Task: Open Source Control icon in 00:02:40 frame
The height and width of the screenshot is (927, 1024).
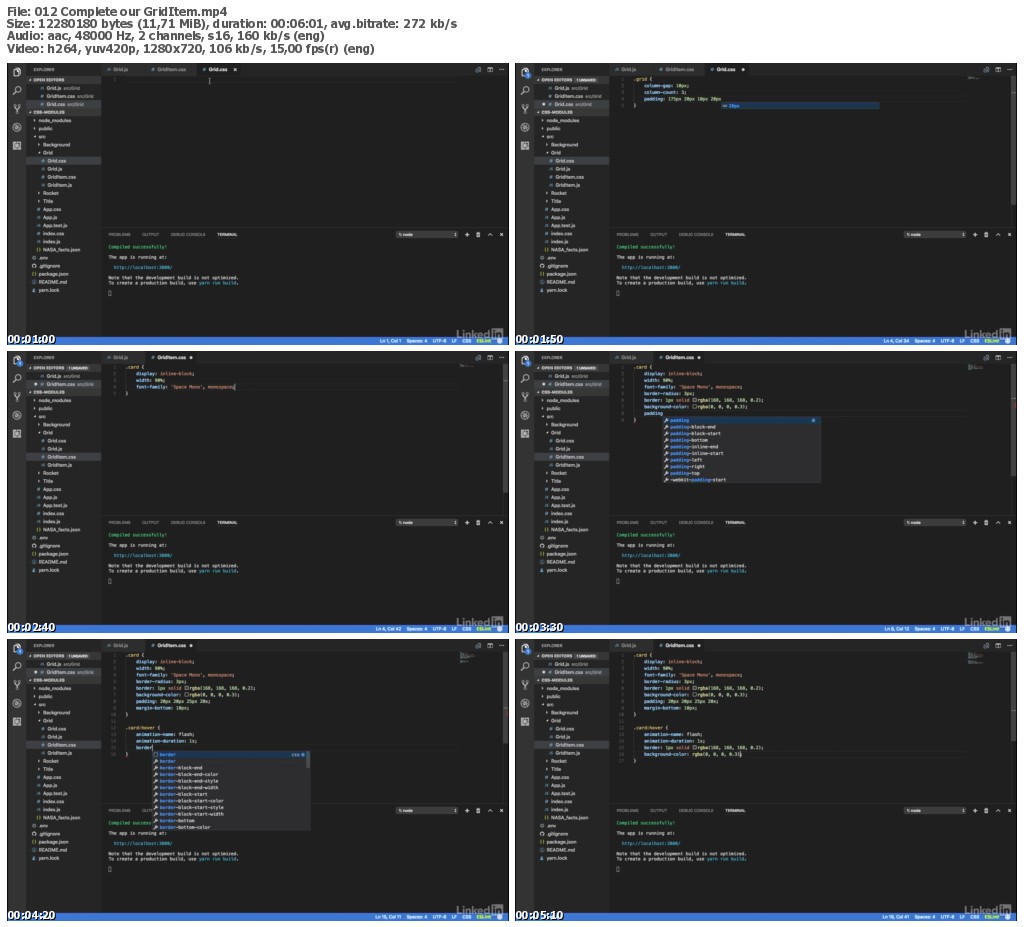Action: point(17,397)
